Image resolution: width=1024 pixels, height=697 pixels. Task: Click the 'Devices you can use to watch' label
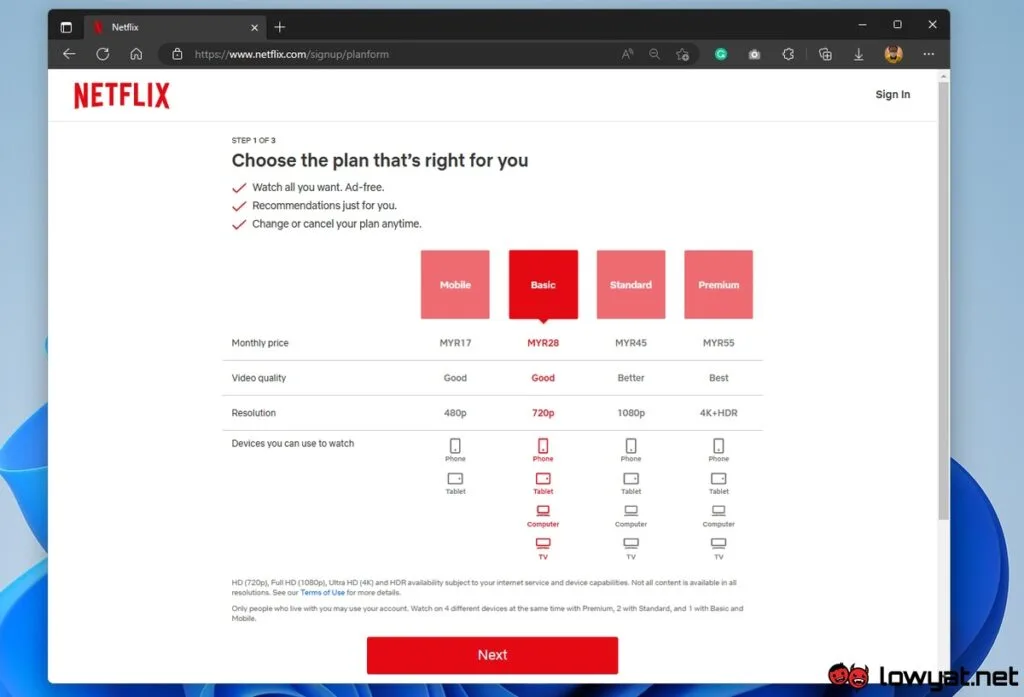point(293,444)
